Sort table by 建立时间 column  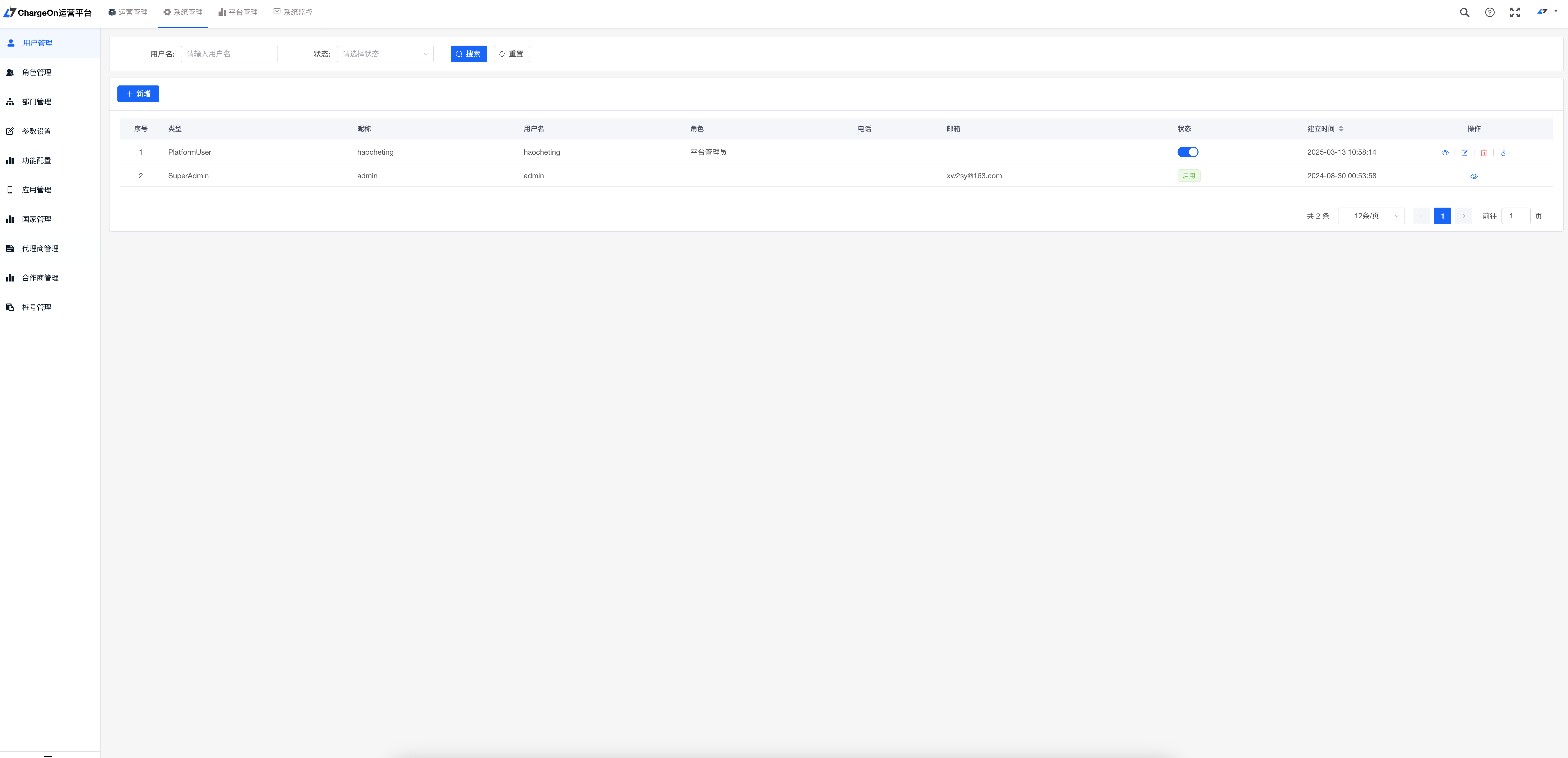(1341, 129)
